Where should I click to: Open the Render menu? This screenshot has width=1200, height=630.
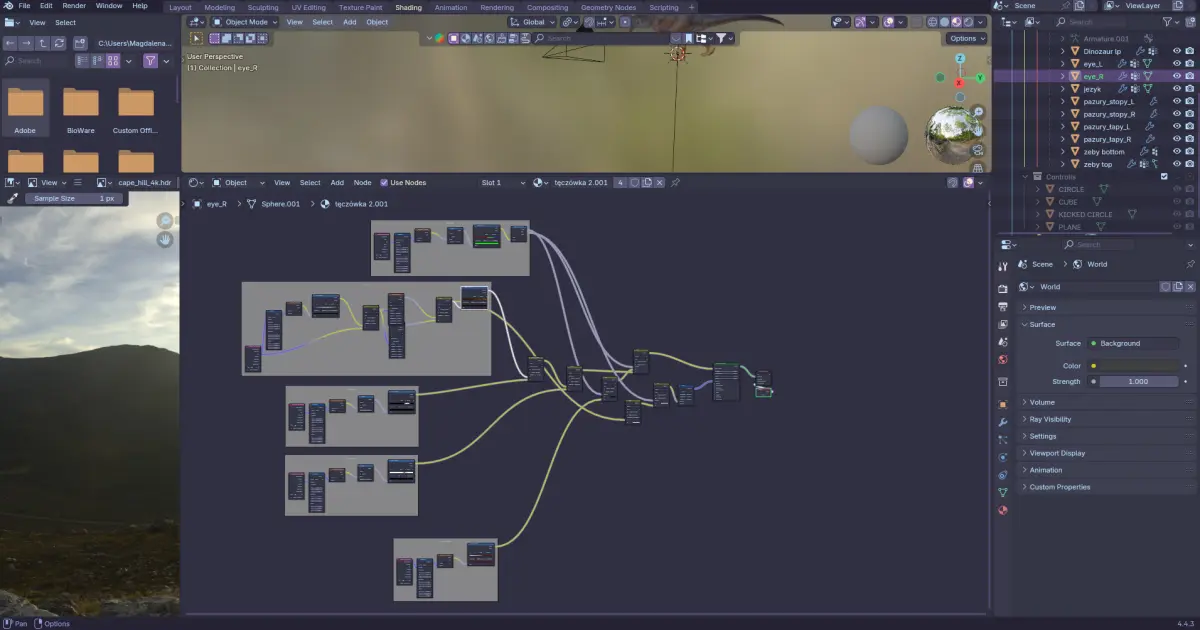click(74, 6)
